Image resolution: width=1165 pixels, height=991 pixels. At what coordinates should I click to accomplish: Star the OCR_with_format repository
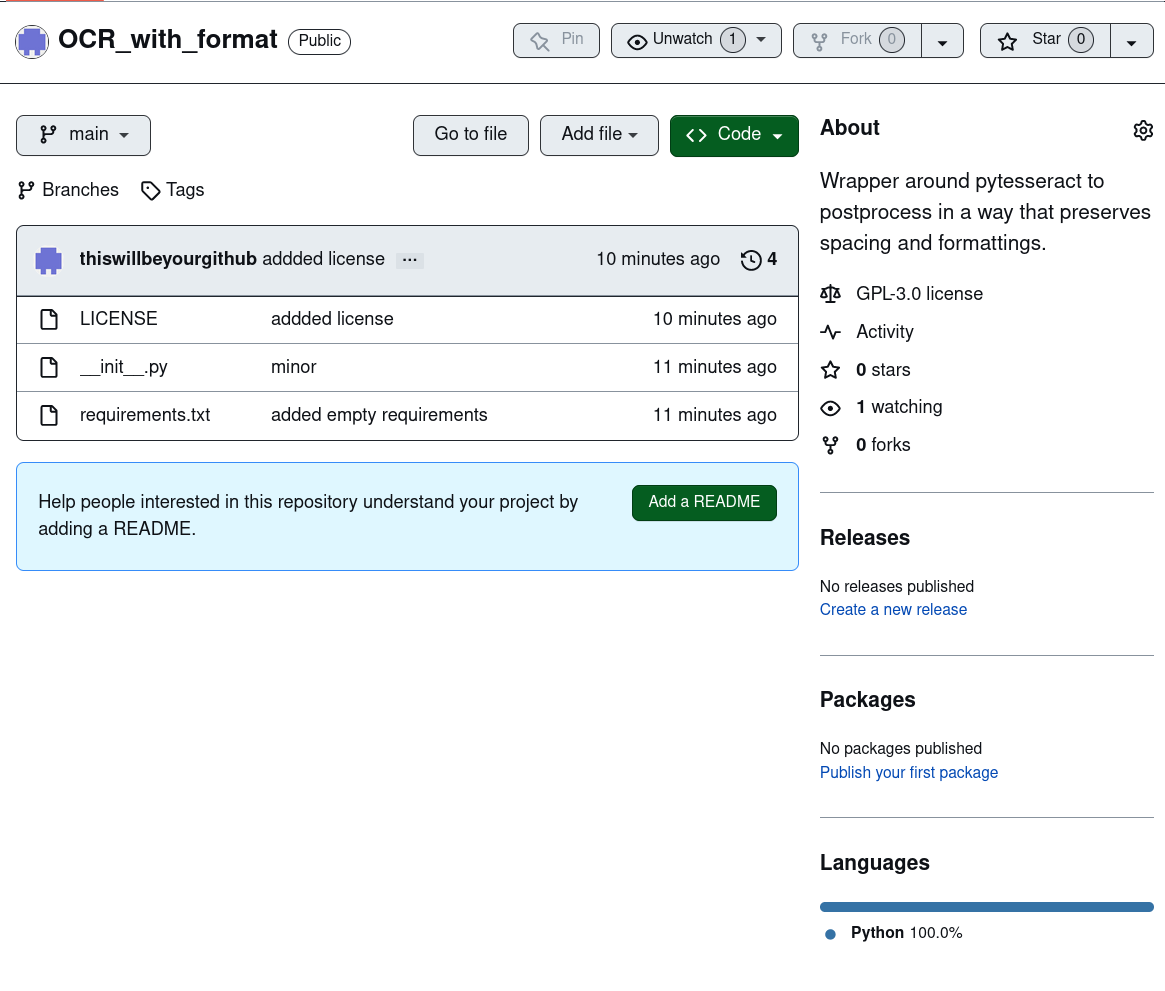tap(1044, 40)
